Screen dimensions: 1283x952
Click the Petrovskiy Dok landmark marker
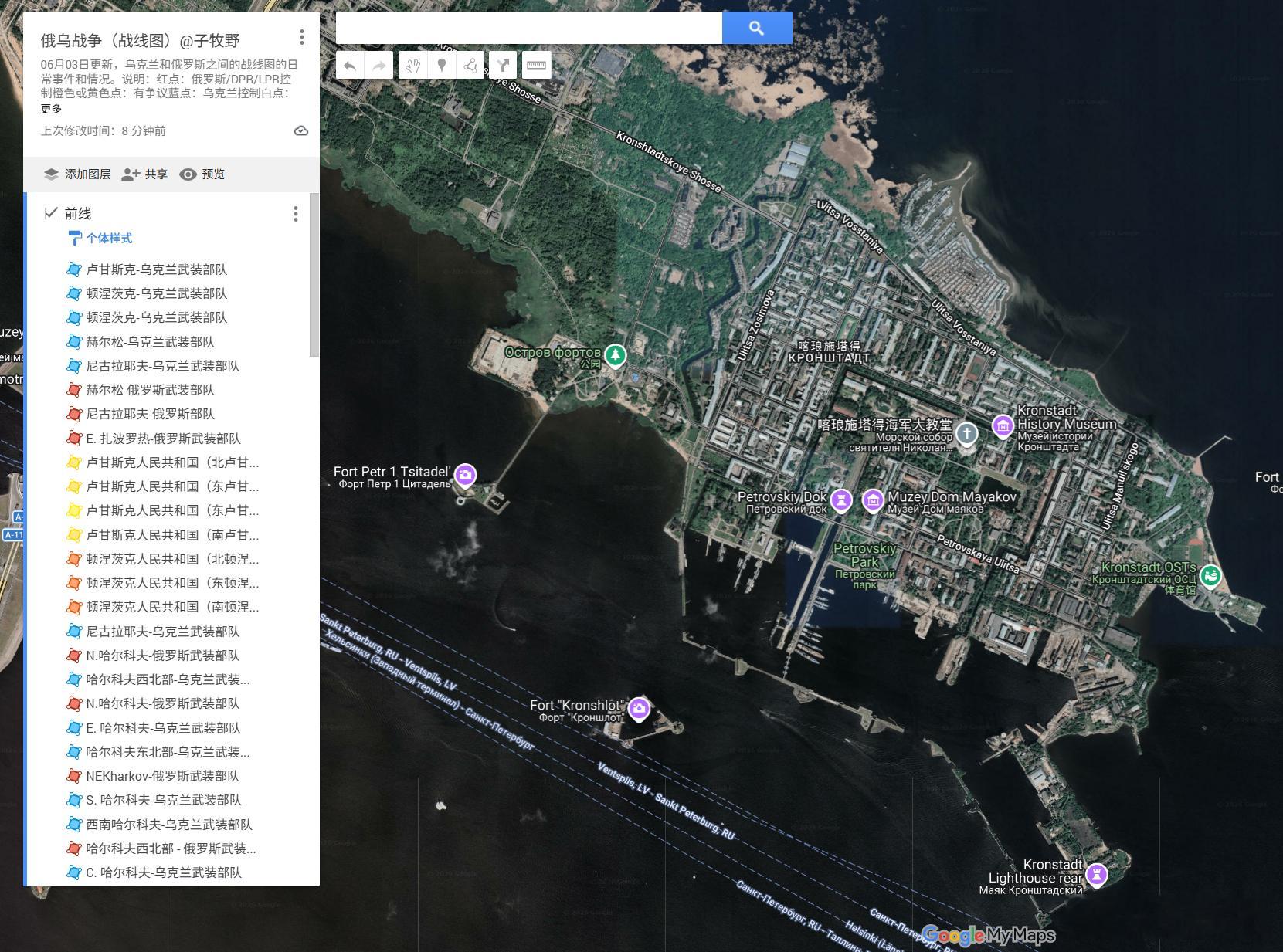[841, 500]
